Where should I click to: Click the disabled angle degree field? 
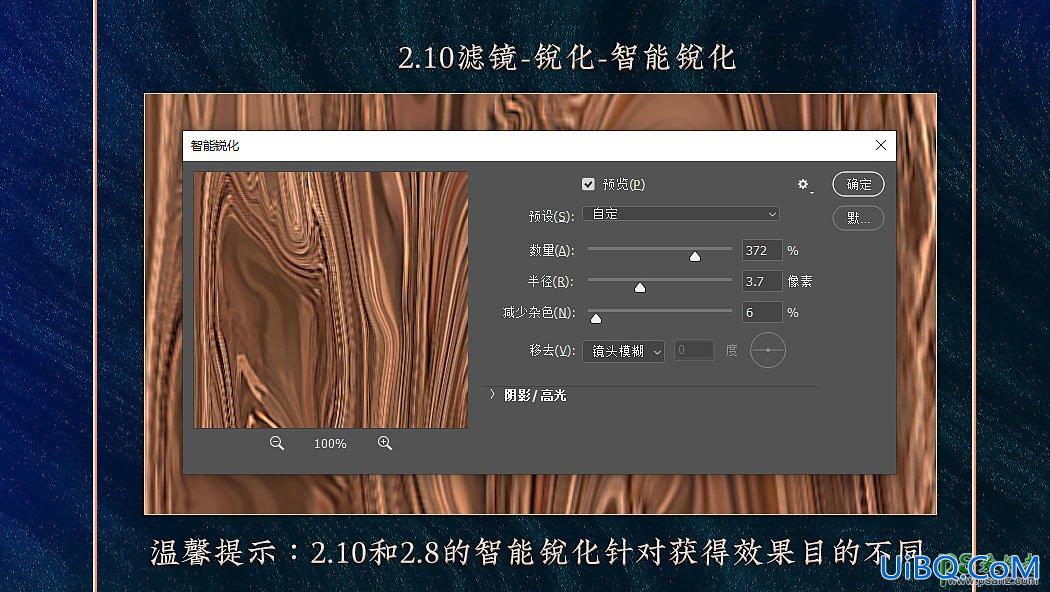pyautogui.click(x=694, y=350)
